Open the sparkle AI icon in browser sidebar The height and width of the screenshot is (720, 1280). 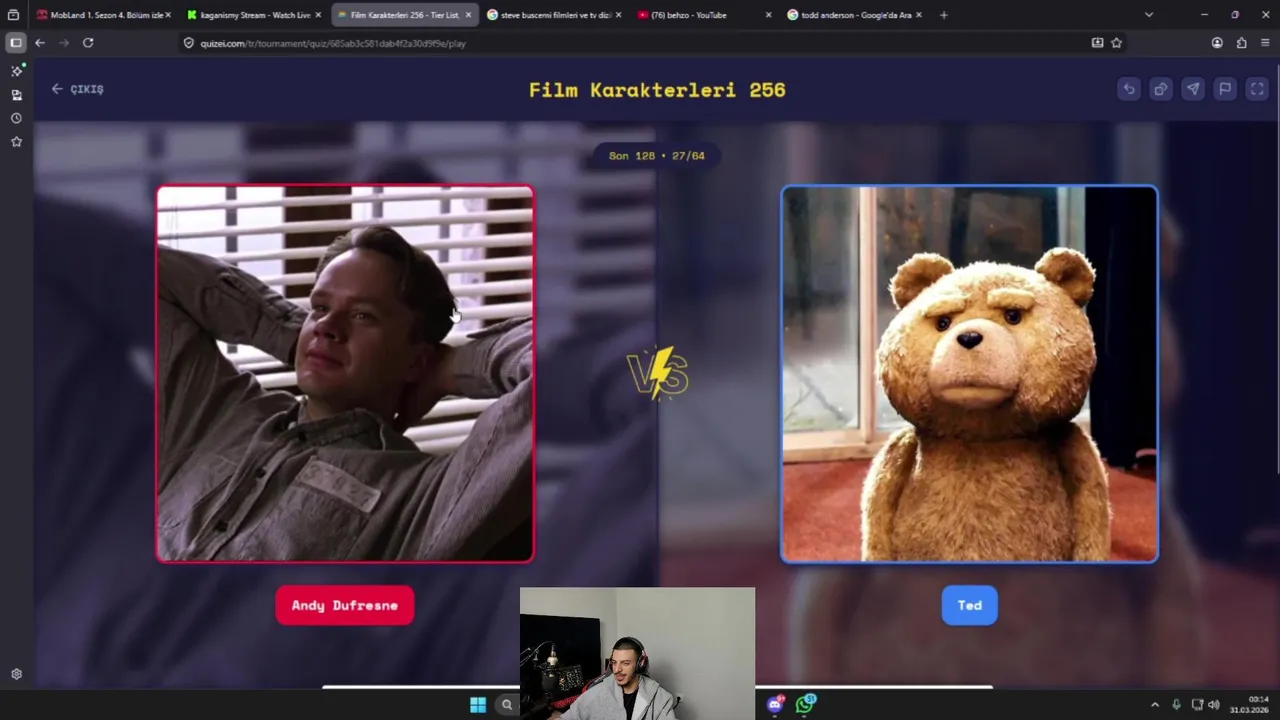pos(16,71)
